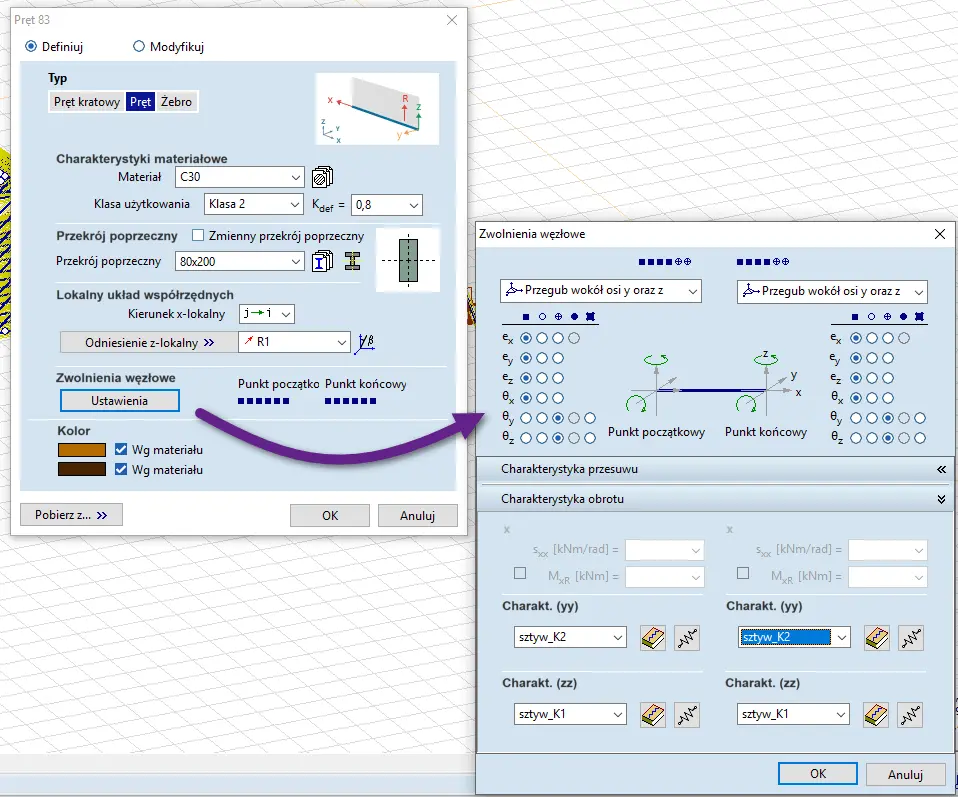Click the Ustawienia button
Viewport: 958px width, 797px height.
[x=120, y=401]
